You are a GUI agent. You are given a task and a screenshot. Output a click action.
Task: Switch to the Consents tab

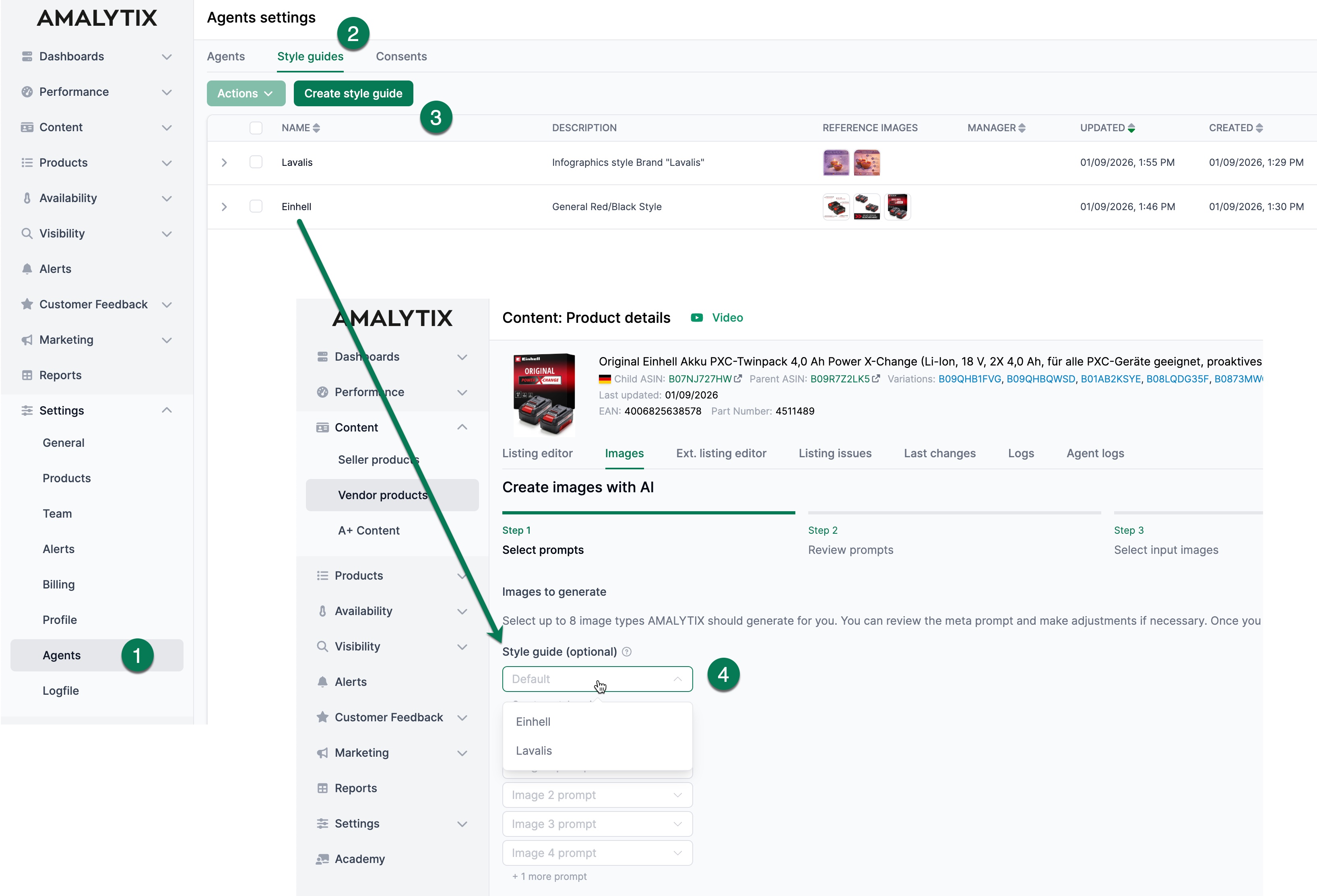pos(401,56)
